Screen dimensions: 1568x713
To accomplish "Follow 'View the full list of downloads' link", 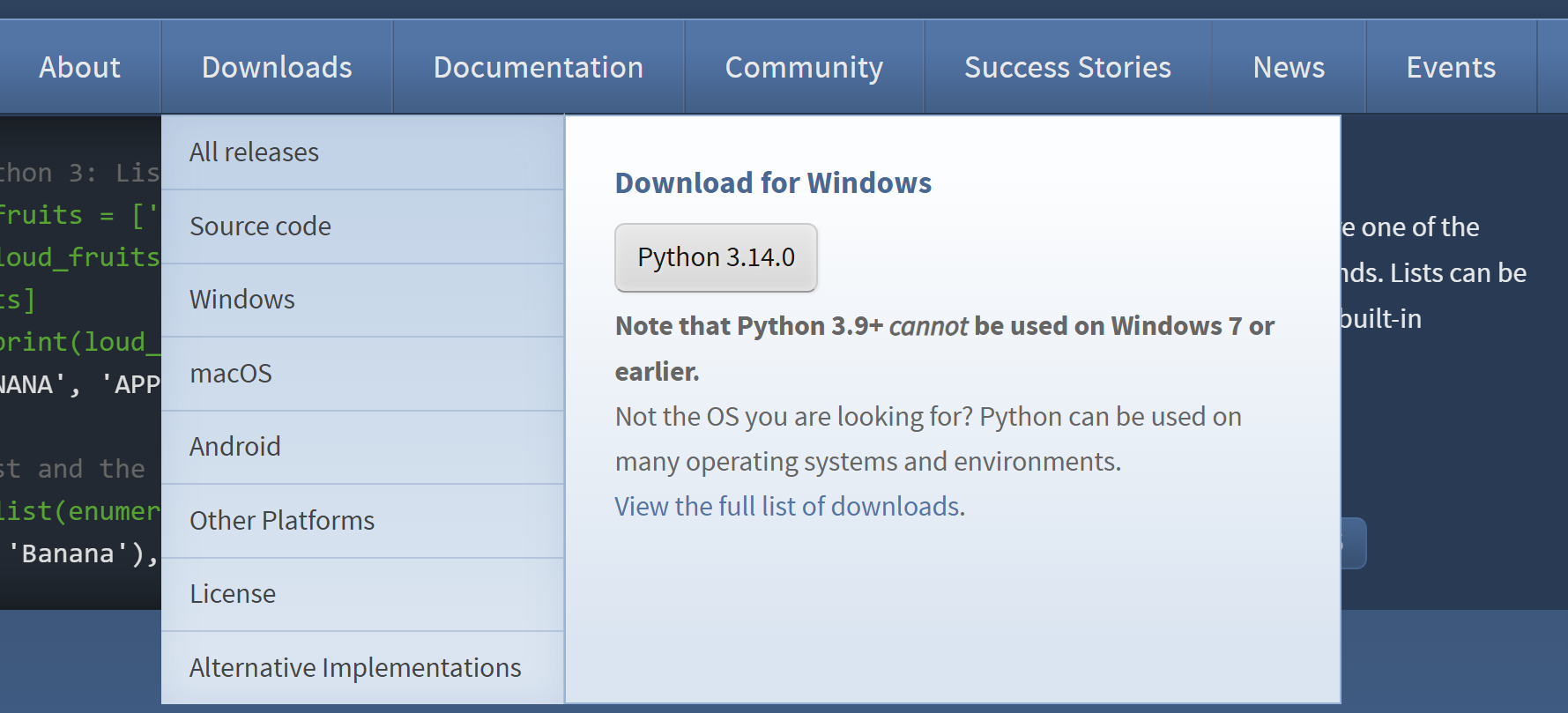I will (788, 507).
